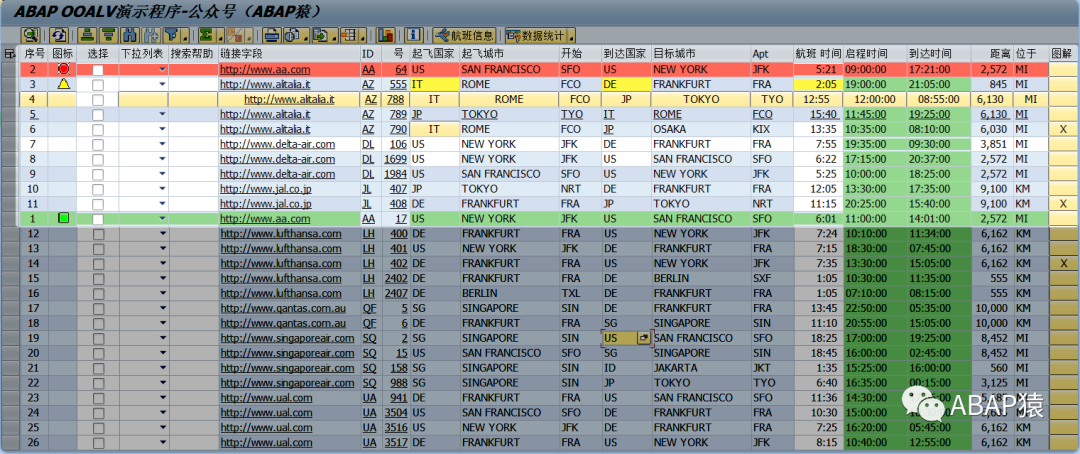Tick the selection checkbox in row 7
Image resolution: width=1080 pixels, height=454 pixels.
pyautogui.click(x=98, y=144)
